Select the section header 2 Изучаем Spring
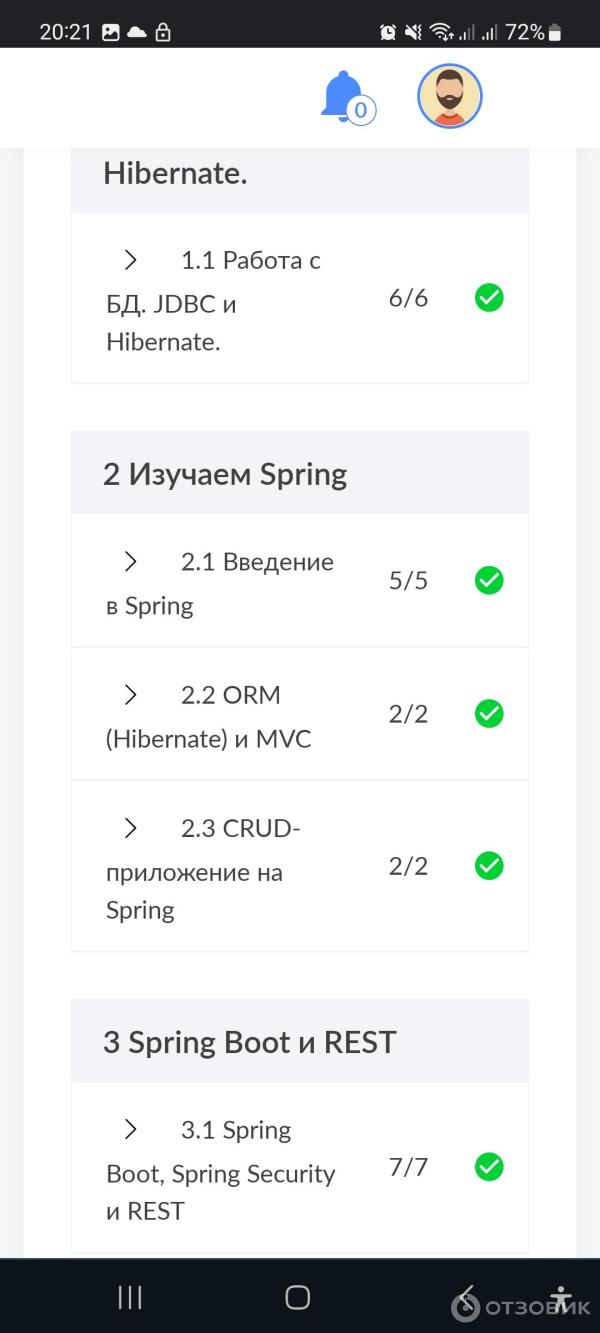Viewport: 600px width, 1333px height. [224, 473]
